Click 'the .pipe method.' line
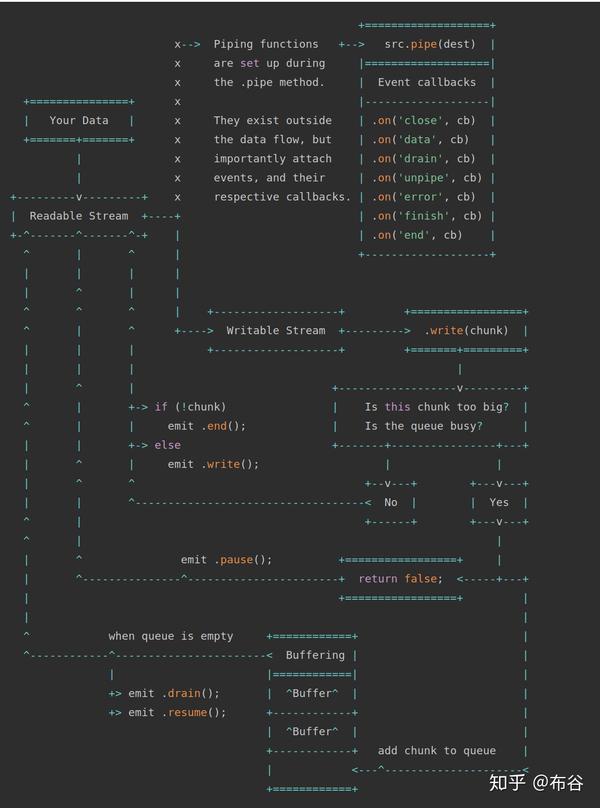600x808 pixels. pyautogui.click(x=269, y=82)
